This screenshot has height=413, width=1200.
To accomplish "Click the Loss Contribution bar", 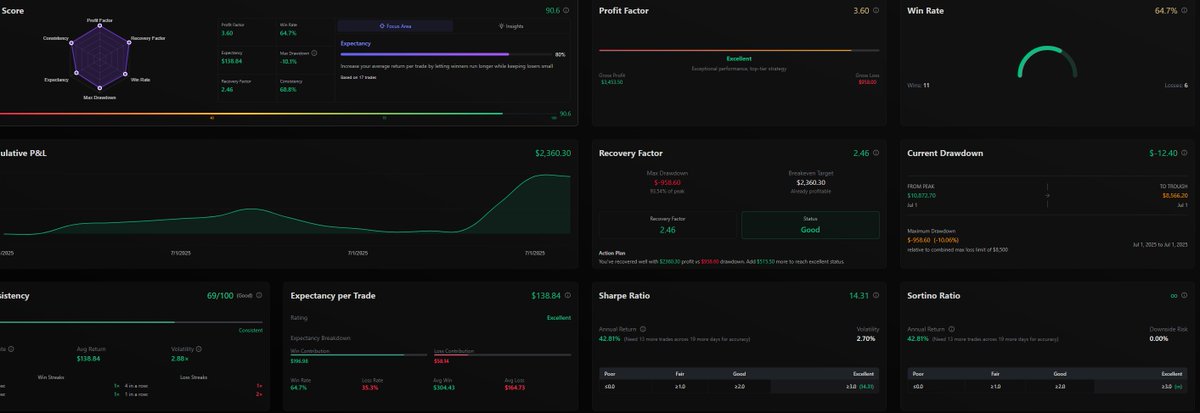I will click(x=502, y=355).
